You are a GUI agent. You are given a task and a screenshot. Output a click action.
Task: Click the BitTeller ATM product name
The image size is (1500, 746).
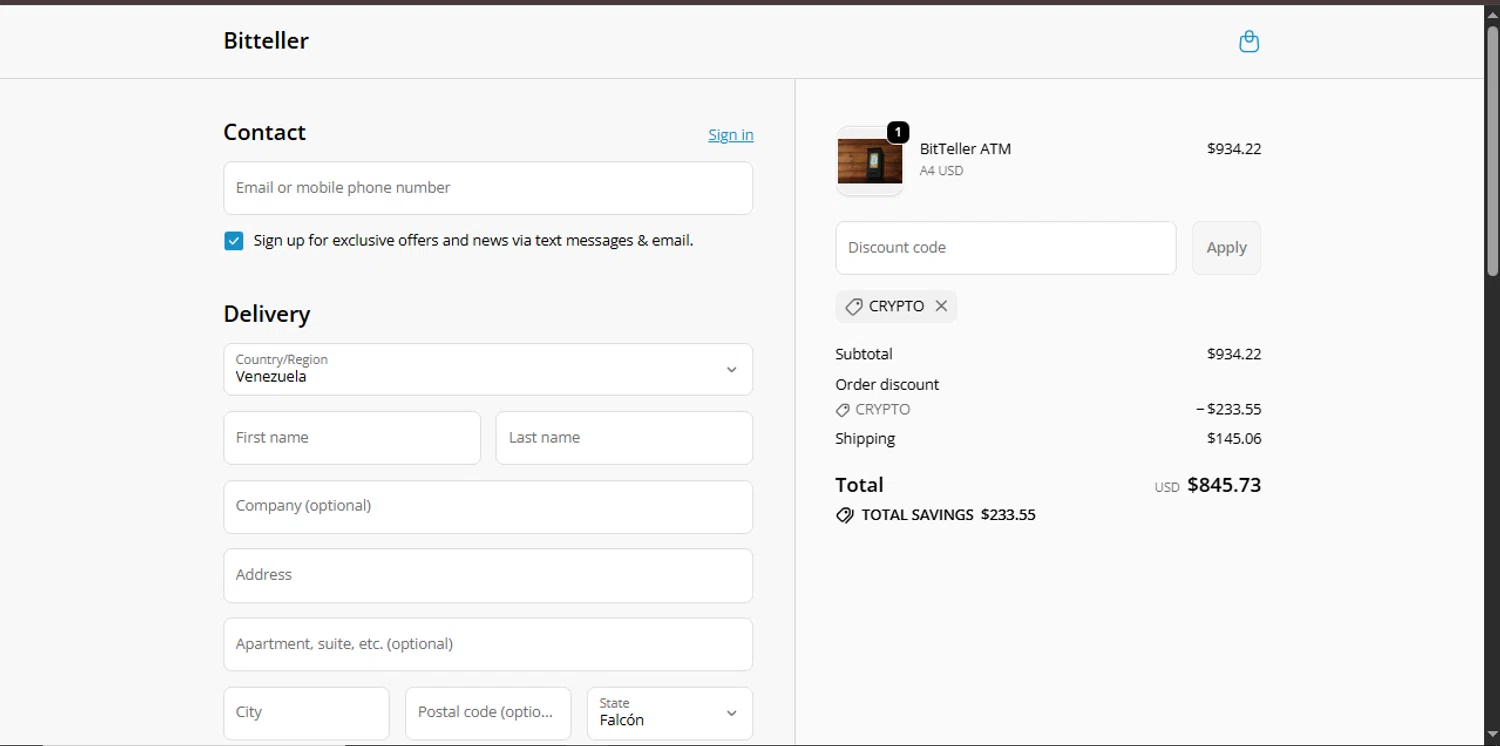[x=965, y=149]
